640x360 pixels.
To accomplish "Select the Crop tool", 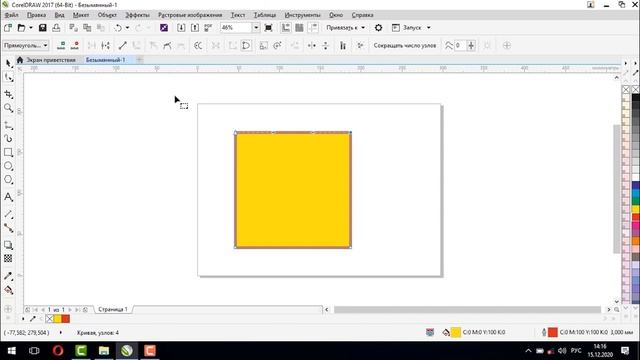I will [8, 94].
